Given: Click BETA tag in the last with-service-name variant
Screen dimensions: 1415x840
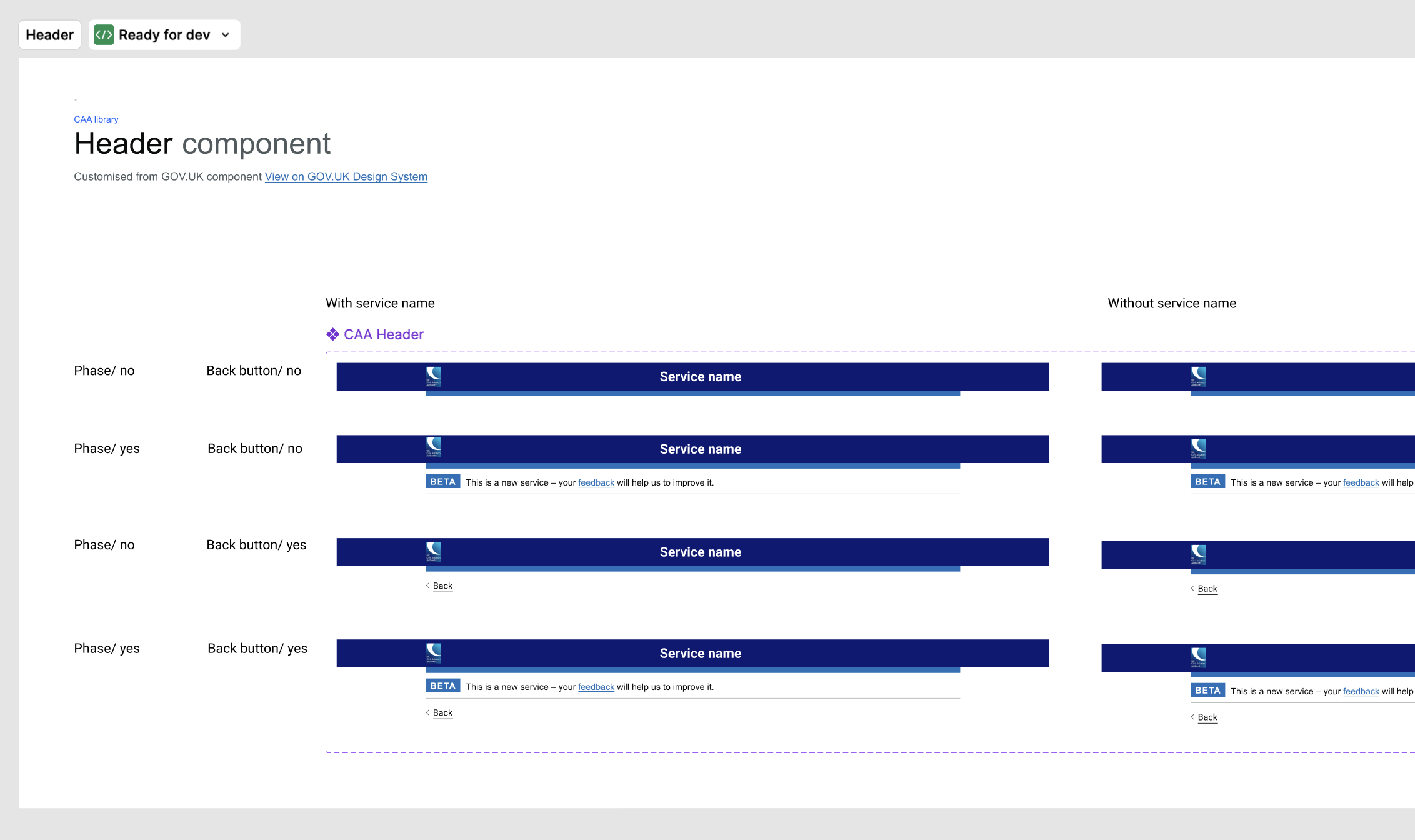Looking at the screenshot, I should (442, 686).
